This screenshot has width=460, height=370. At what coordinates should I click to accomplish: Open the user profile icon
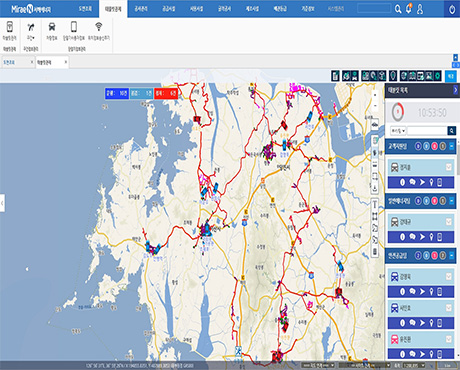point(420,9)
